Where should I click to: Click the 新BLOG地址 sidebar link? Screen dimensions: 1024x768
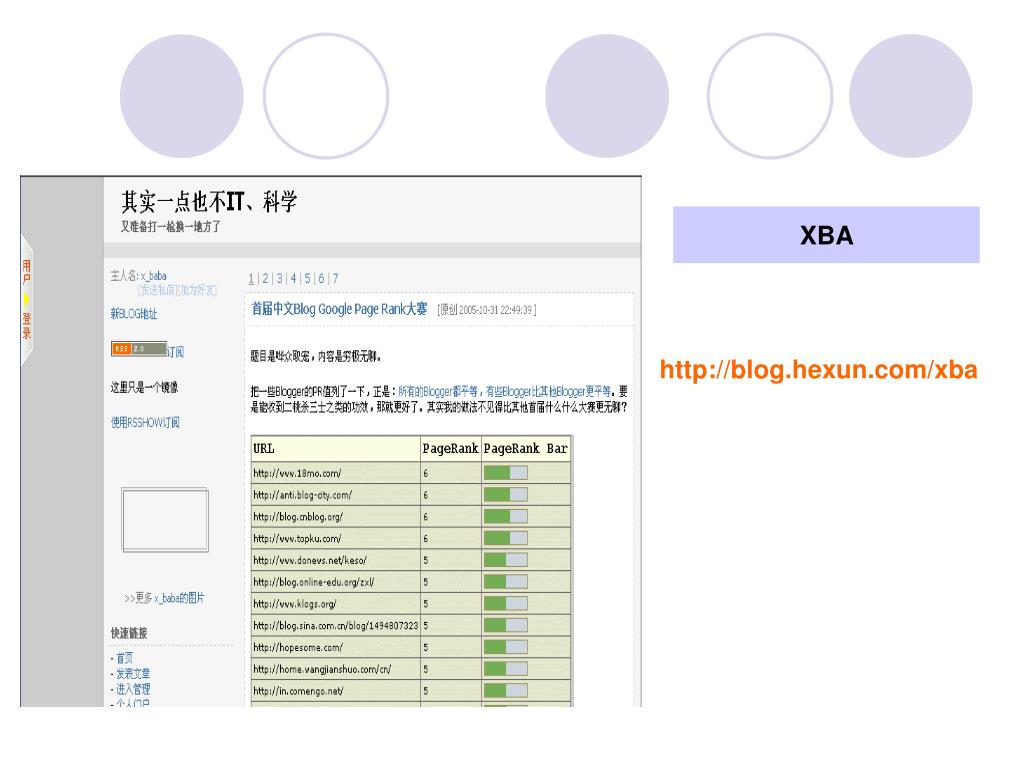[x=134, y=314]
